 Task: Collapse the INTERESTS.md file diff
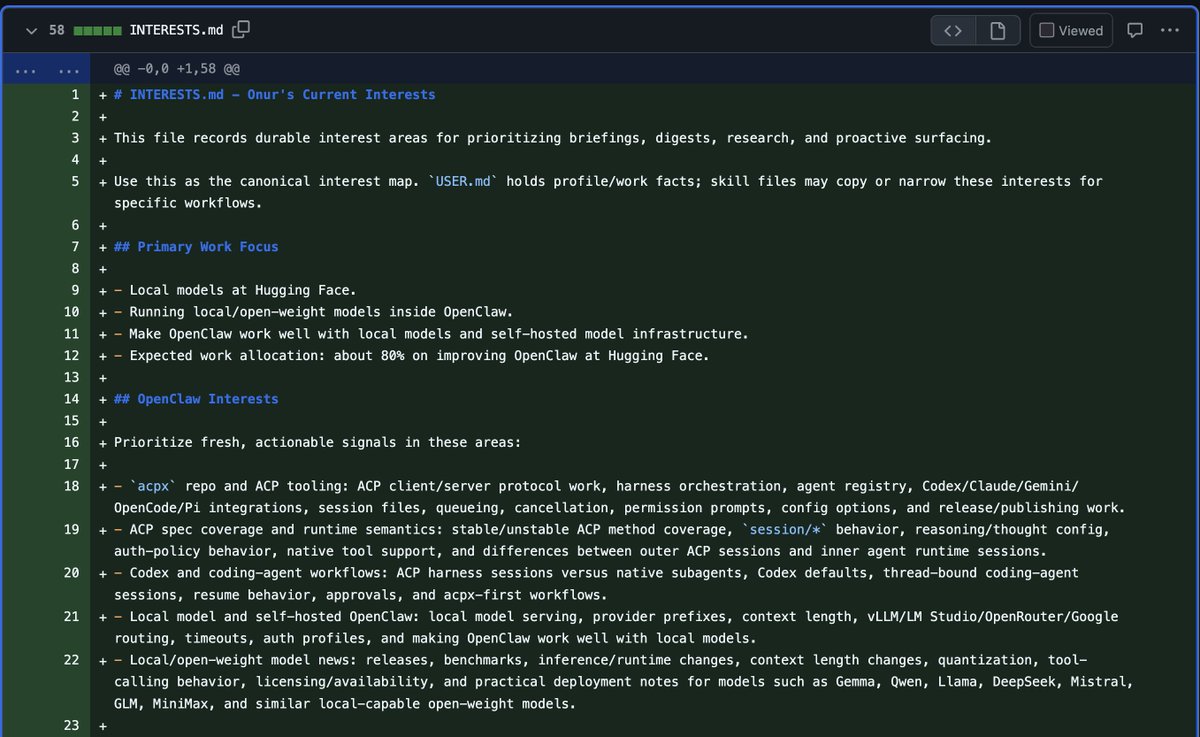(30, 30)
